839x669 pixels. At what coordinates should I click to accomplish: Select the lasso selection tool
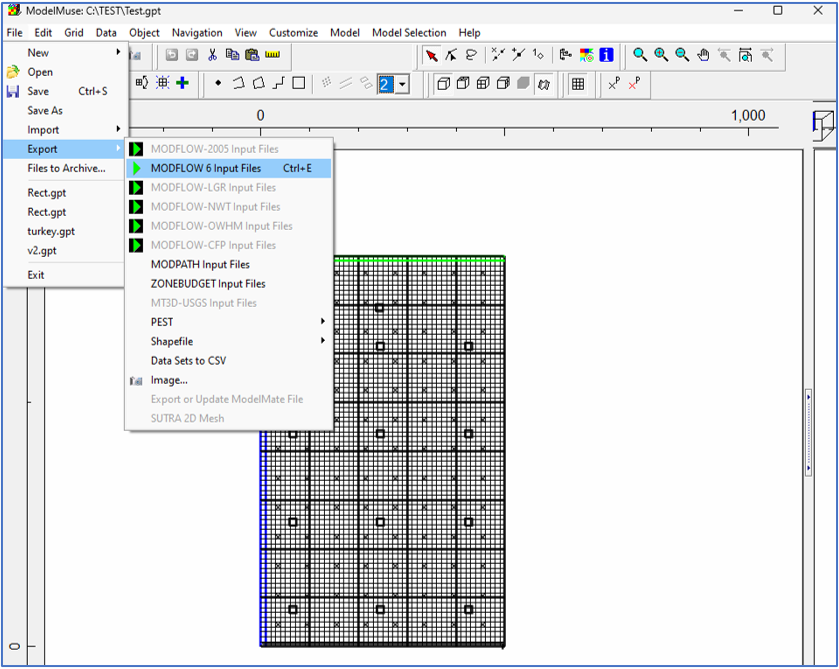pos(471,55)
